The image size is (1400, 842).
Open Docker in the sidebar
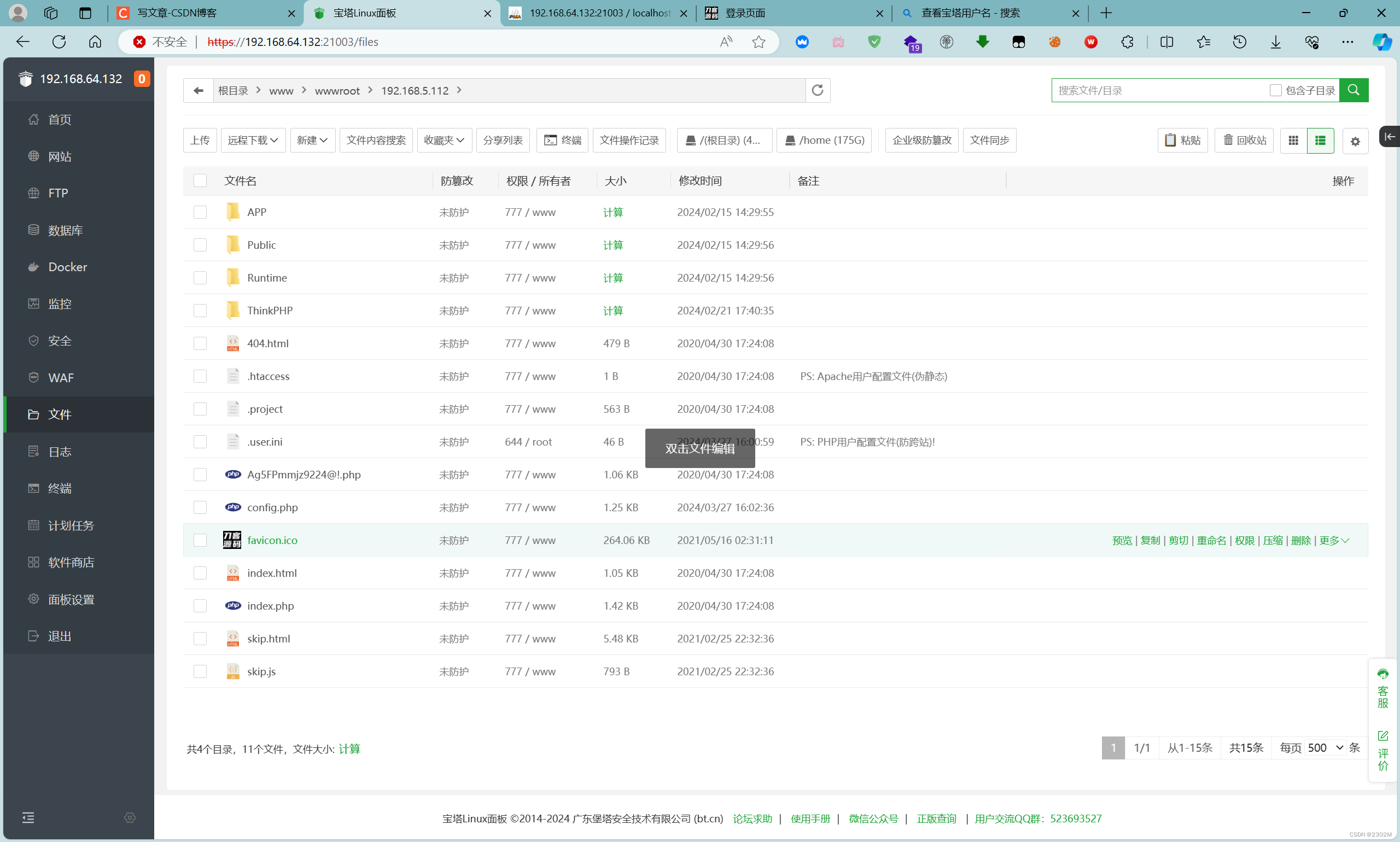point(67,267)
